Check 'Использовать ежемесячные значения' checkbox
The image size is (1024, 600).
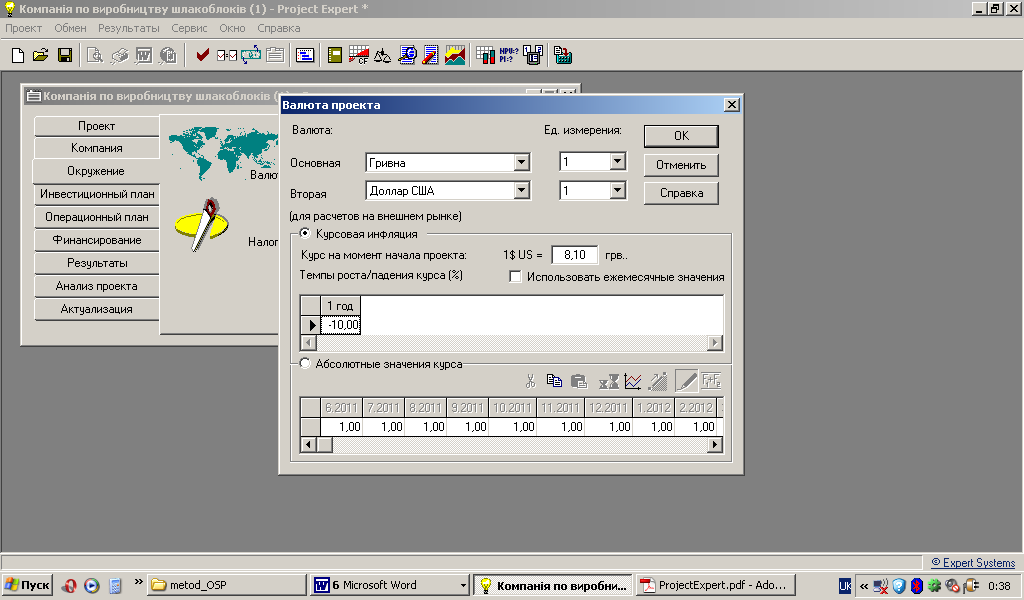(515, 277)
